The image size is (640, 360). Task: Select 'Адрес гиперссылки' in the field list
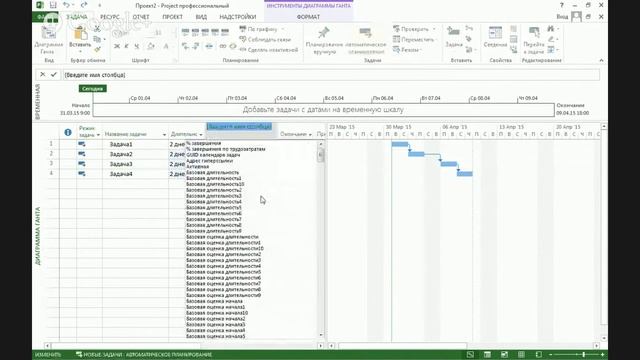tap(209, 161)
